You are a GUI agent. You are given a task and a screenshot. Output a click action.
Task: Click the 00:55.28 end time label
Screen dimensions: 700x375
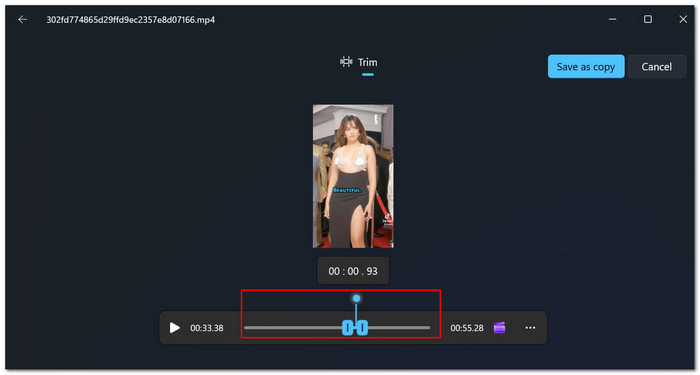point(467,328)
